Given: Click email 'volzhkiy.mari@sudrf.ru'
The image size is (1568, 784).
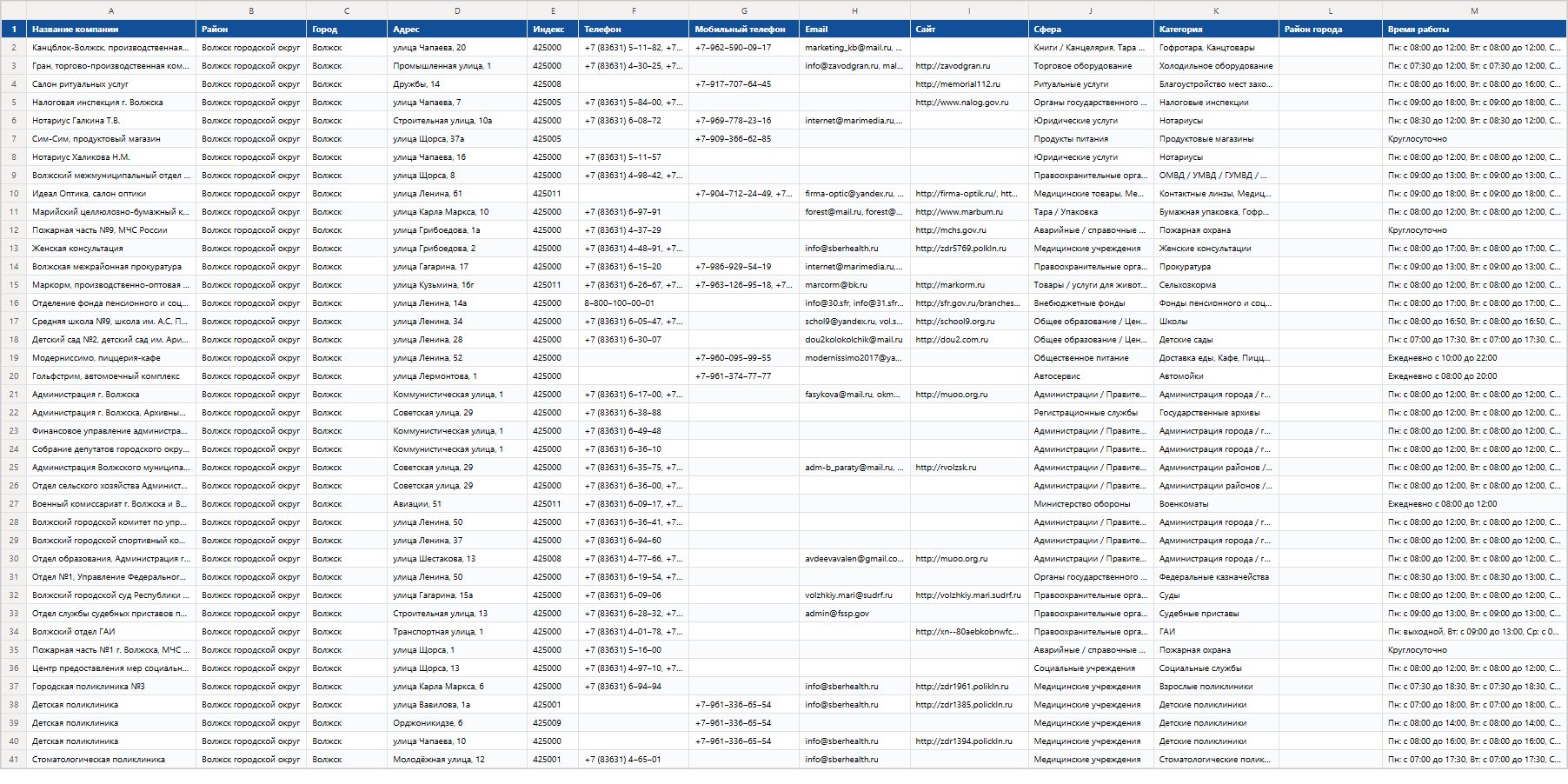Looking at the screenshot, I should (x=854, y=595).
